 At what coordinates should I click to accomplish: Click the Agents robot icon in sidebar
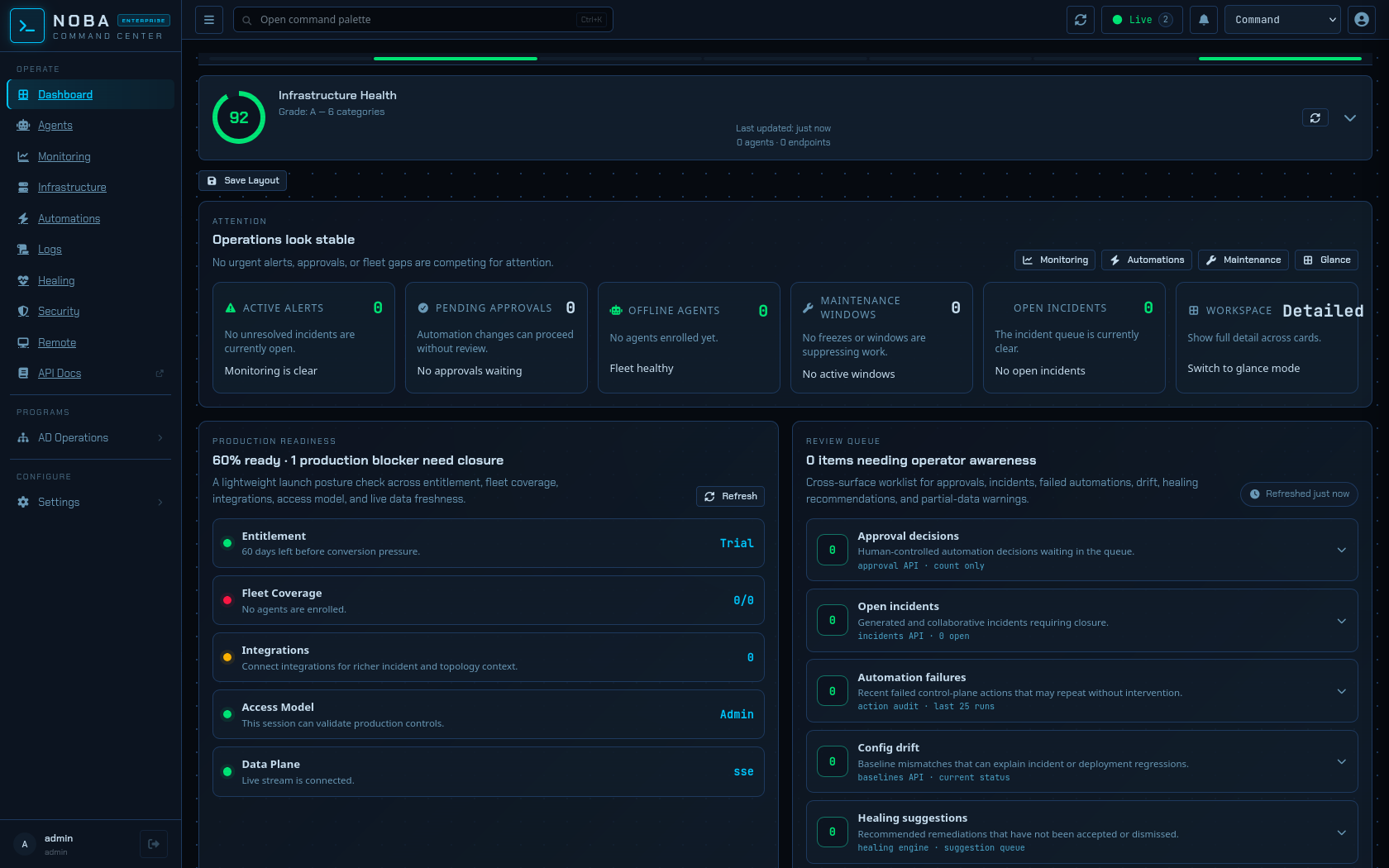pyautogui.click(x=23, y=126)
